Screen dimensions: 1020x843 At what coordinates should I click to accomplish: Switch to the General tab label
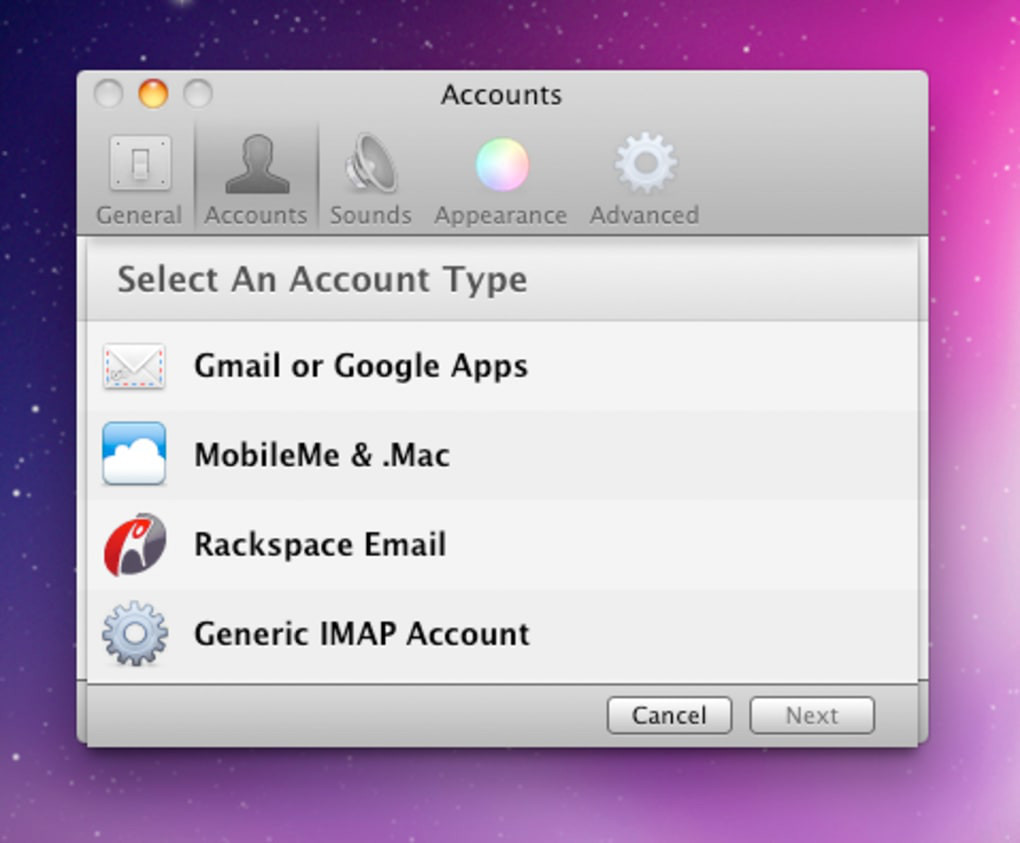[x=139, y=215]
